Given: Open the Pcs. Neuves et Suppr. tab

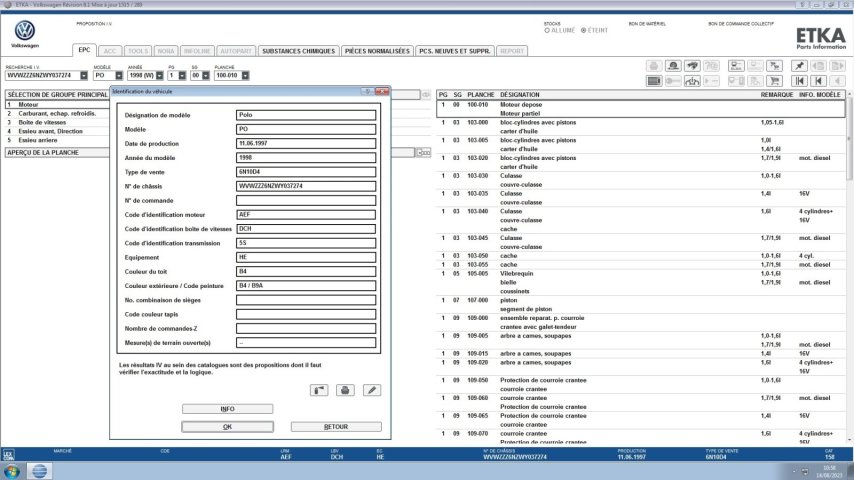Looking at the screenshot, I should point(455,51).
